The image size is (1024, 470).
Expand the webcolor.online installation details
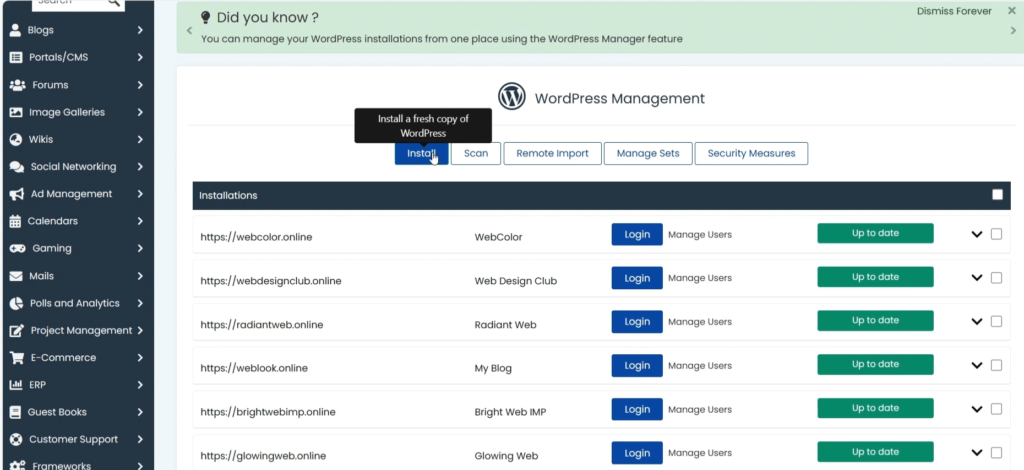(977, 234)
